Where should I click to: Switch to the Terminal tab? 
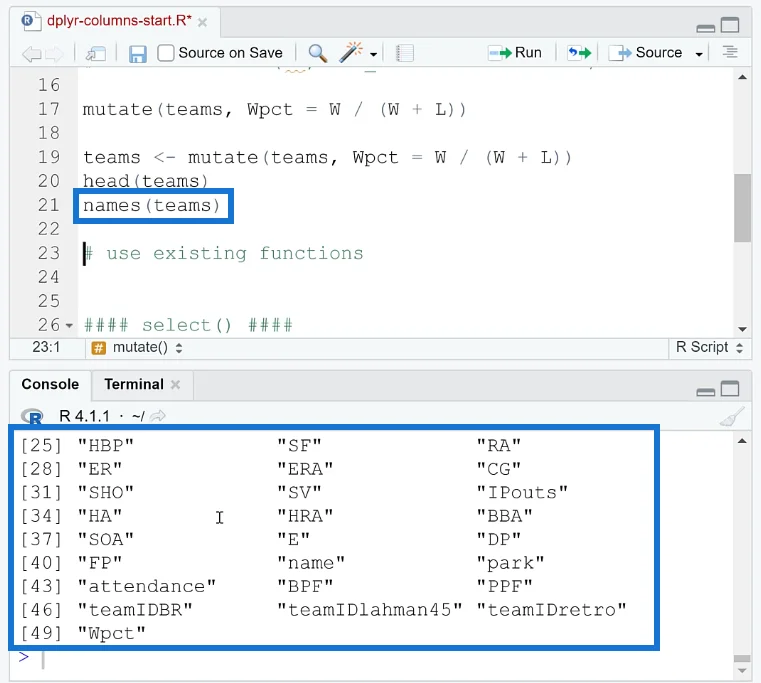tap(134, 384)
